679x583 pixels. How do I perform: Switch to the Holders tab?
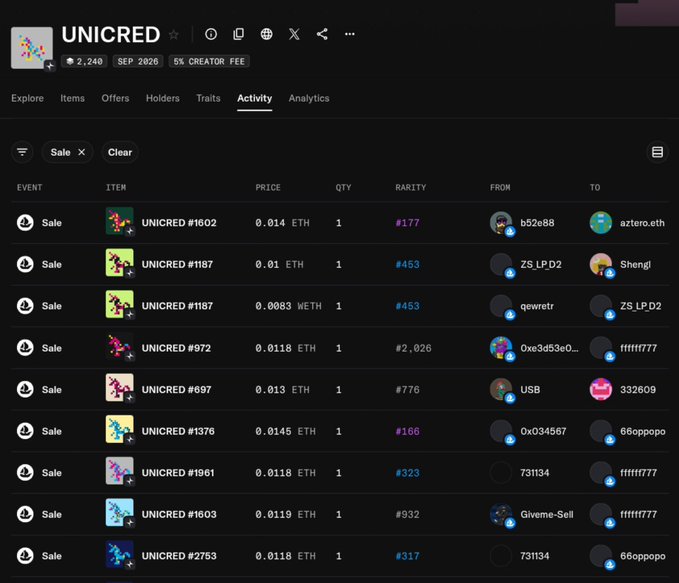point(162,98)
